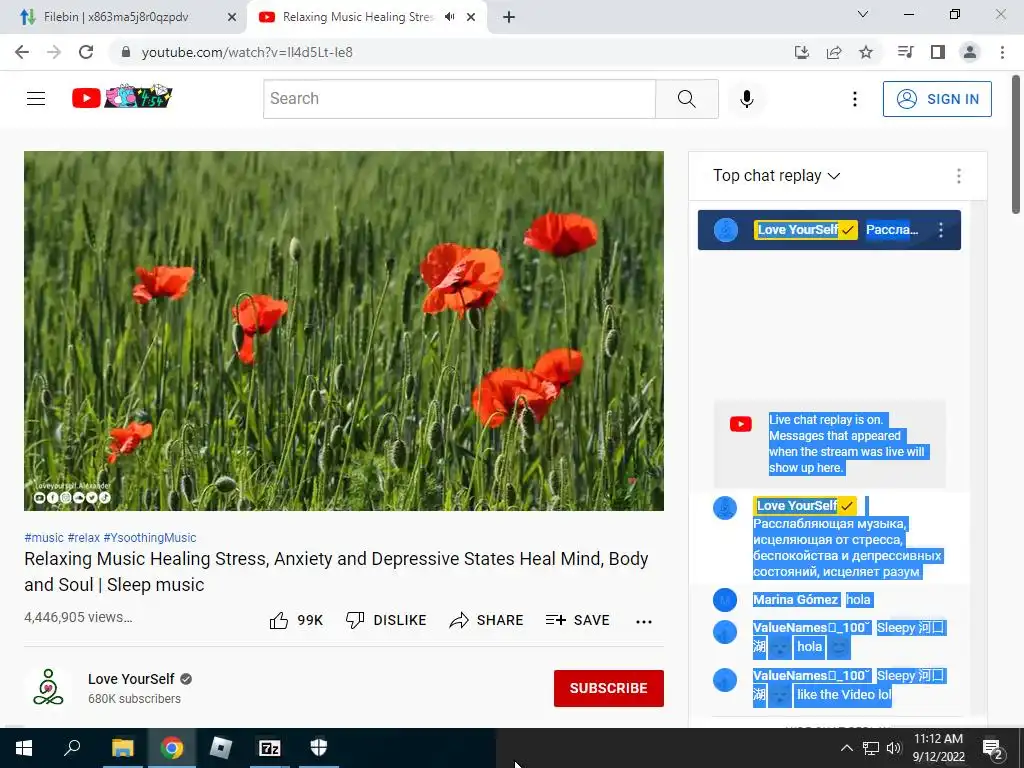Open media controls icon in toolbar
Image resolution: width=1024 pixels, height=768 pixels.
pos(905,52)
